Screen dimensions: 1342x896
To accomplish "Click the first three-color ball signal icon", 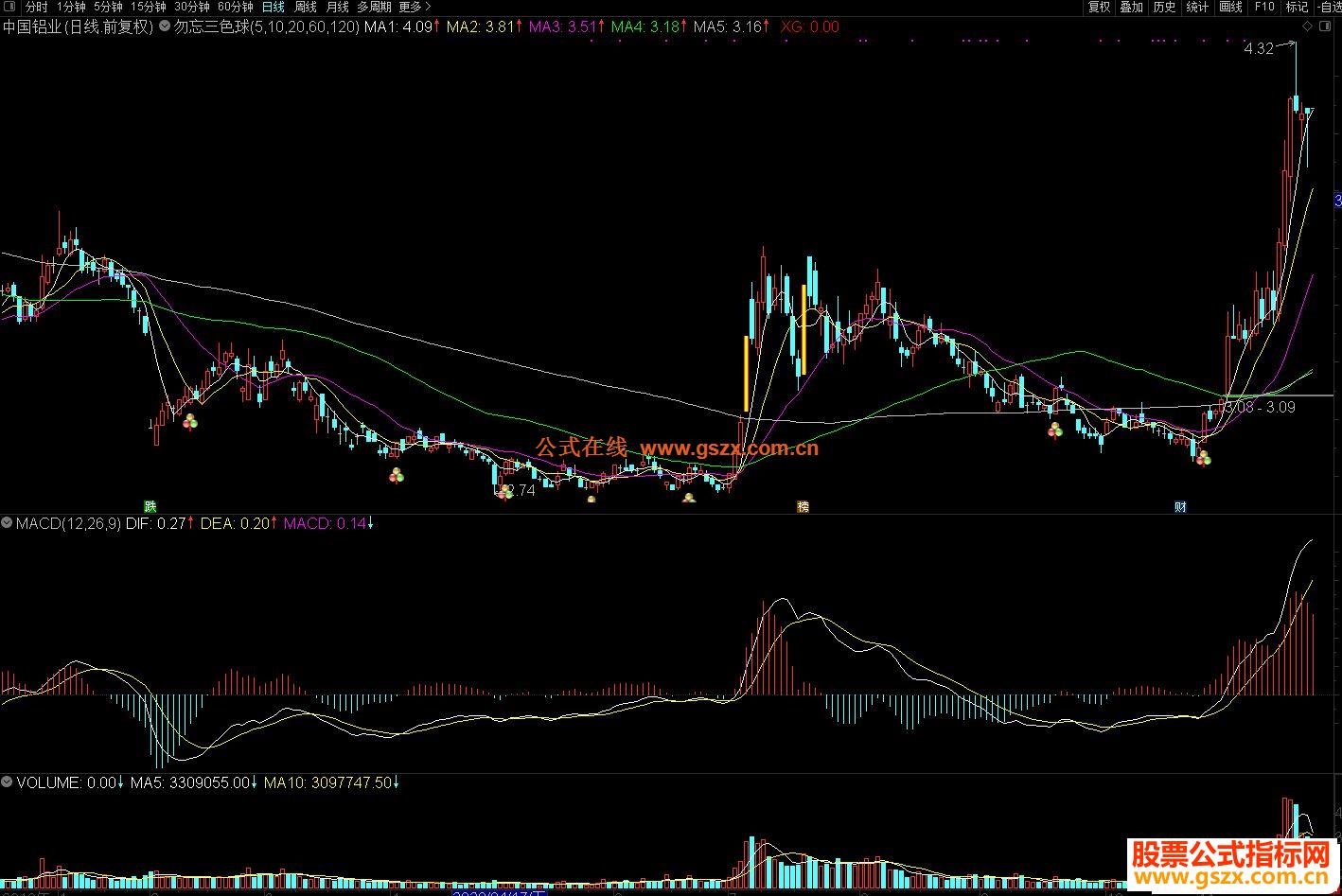I will pos(190,421).
